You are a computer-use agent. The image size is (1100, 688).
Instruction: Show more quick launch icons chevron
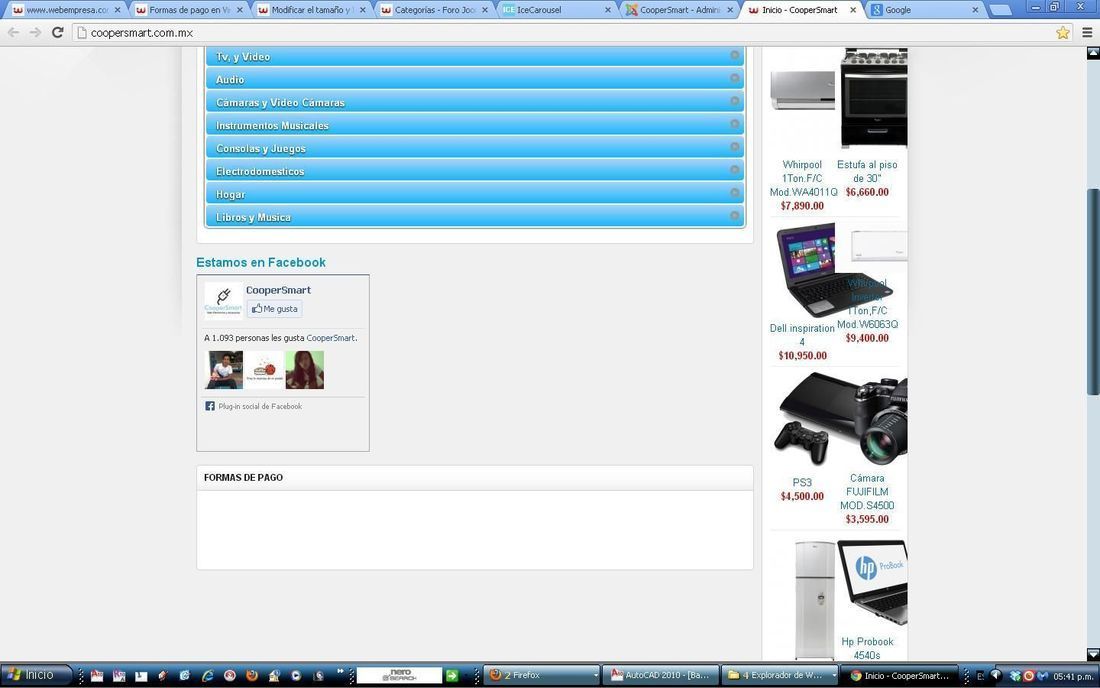[x=340, y=672]
